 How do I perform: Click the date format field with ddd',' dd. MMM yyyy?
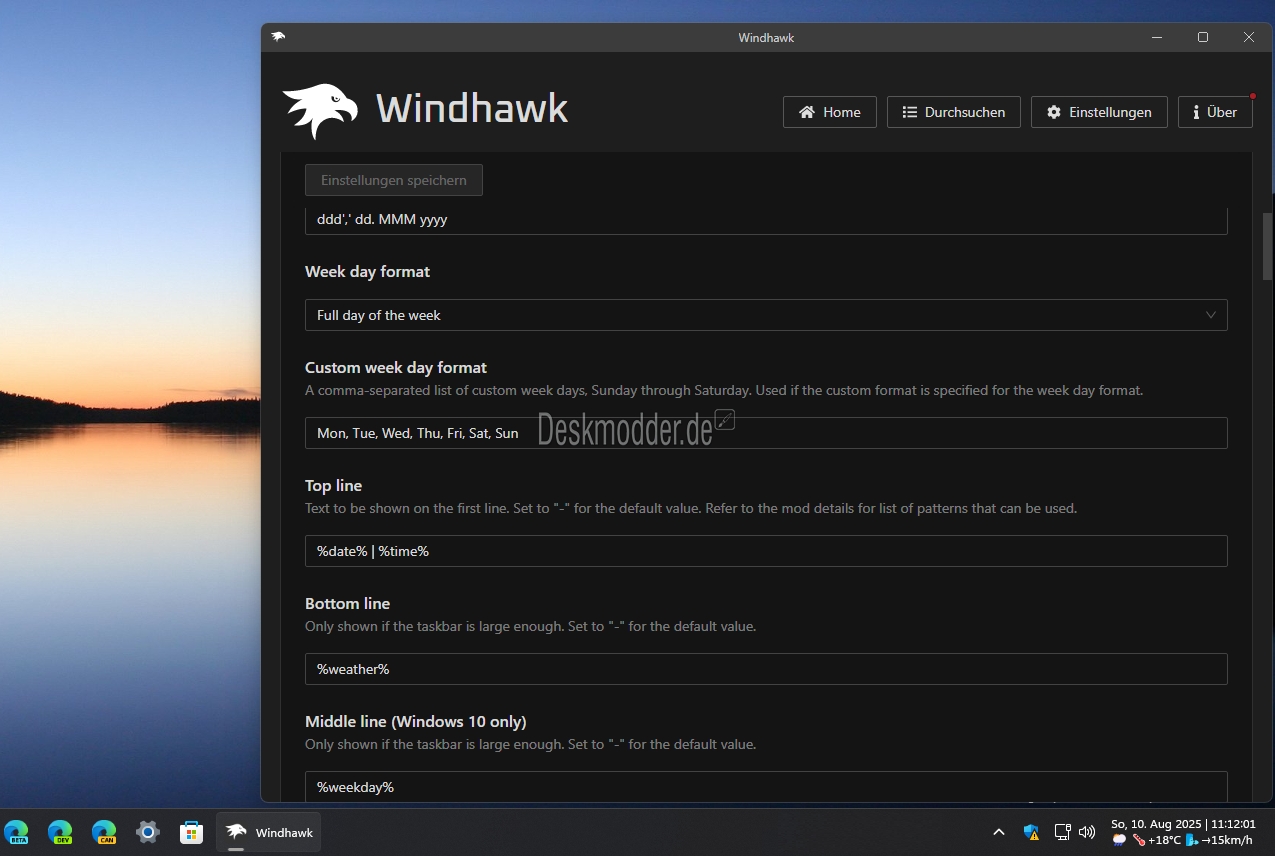click(x=766, y=220)
